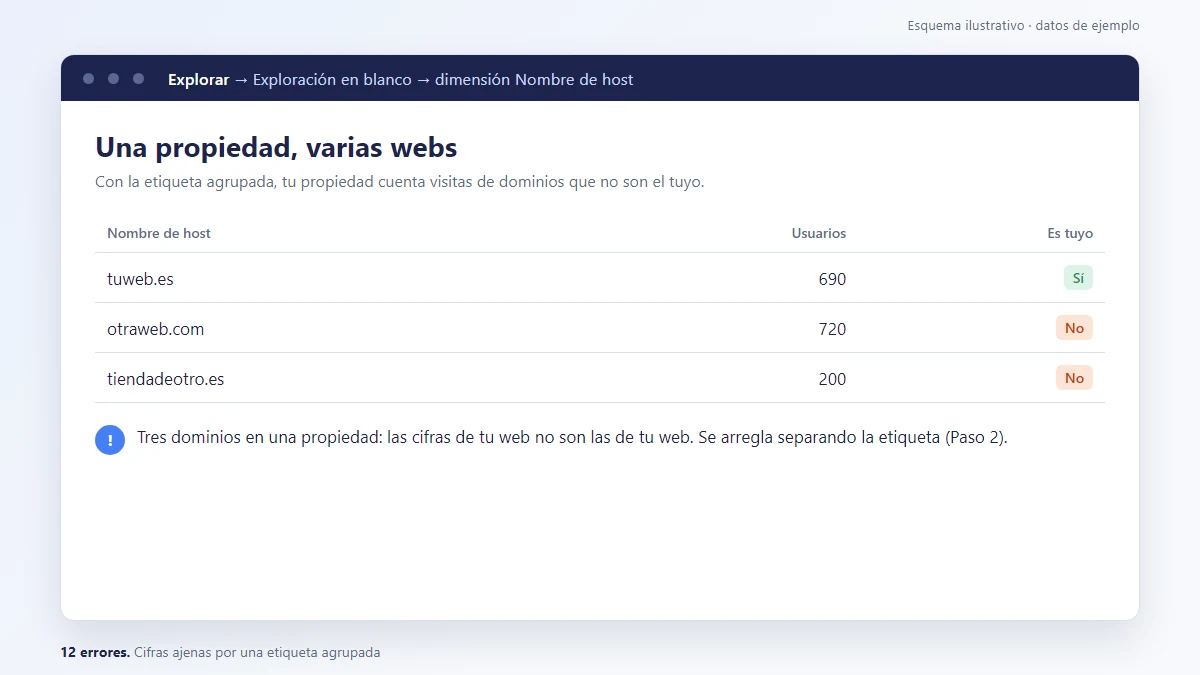This screenshot has width=1200, height=675.
Task: Click the 'No' badge for otraweb.com
Action: (1074, 328)
